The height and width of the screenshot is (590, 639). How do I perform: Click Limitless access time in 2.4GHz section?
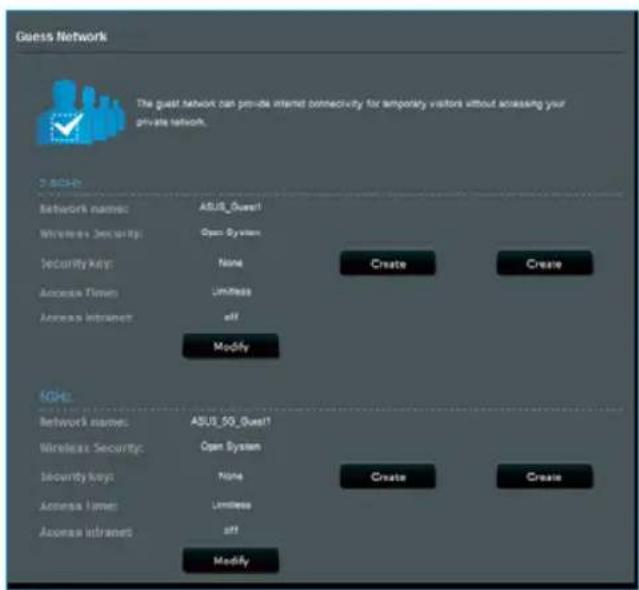(x=231, y=291)
